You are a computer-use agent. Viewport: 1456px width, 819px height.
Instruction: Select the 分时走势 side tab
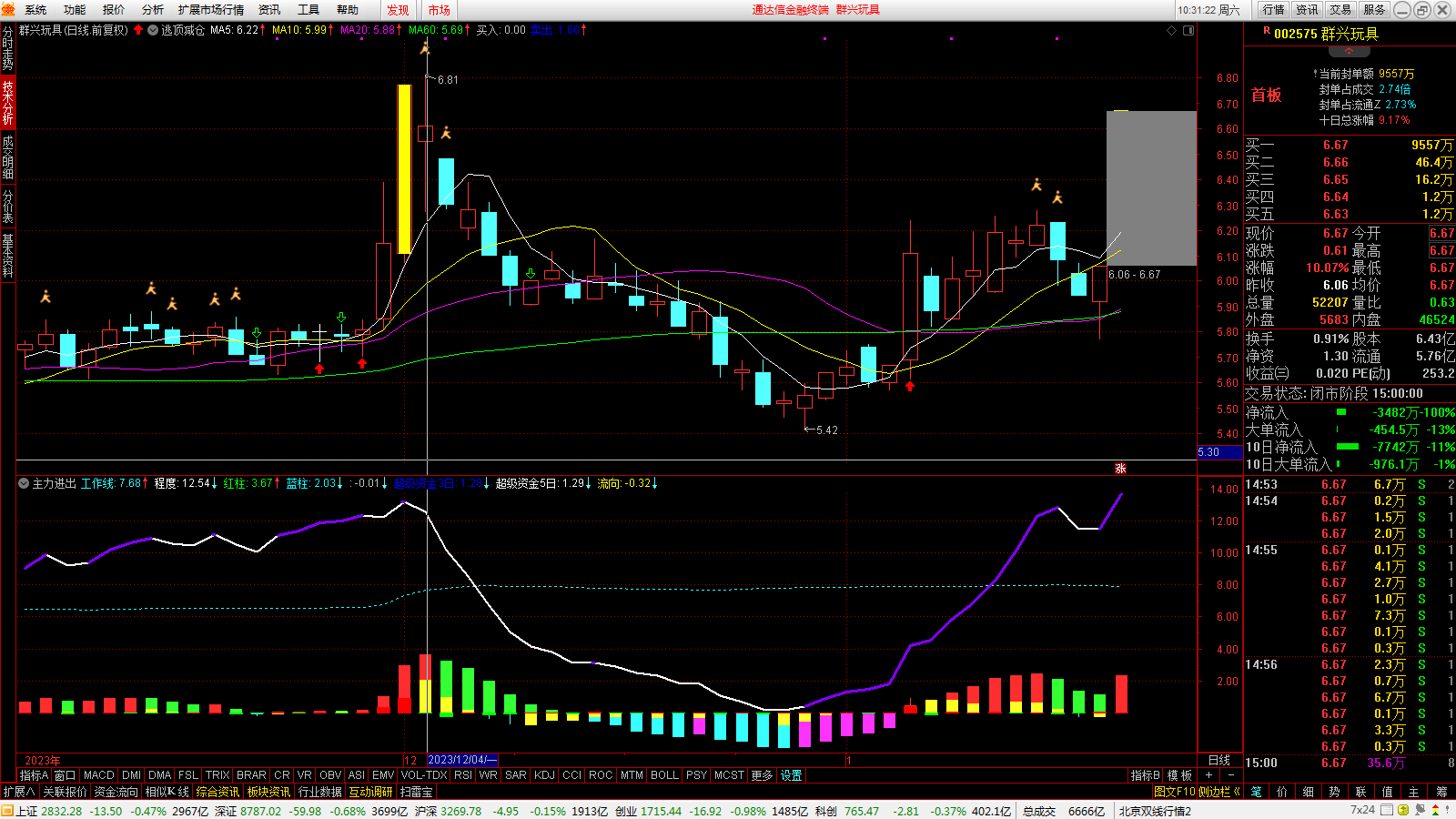click(x=7, y=49)
